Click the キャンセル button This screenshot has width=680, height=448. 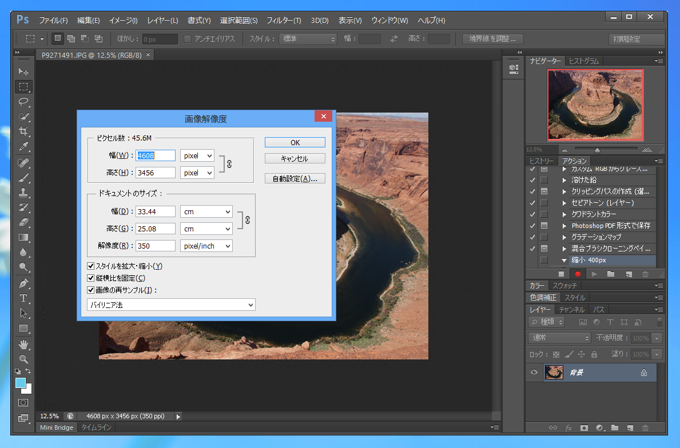295,159
